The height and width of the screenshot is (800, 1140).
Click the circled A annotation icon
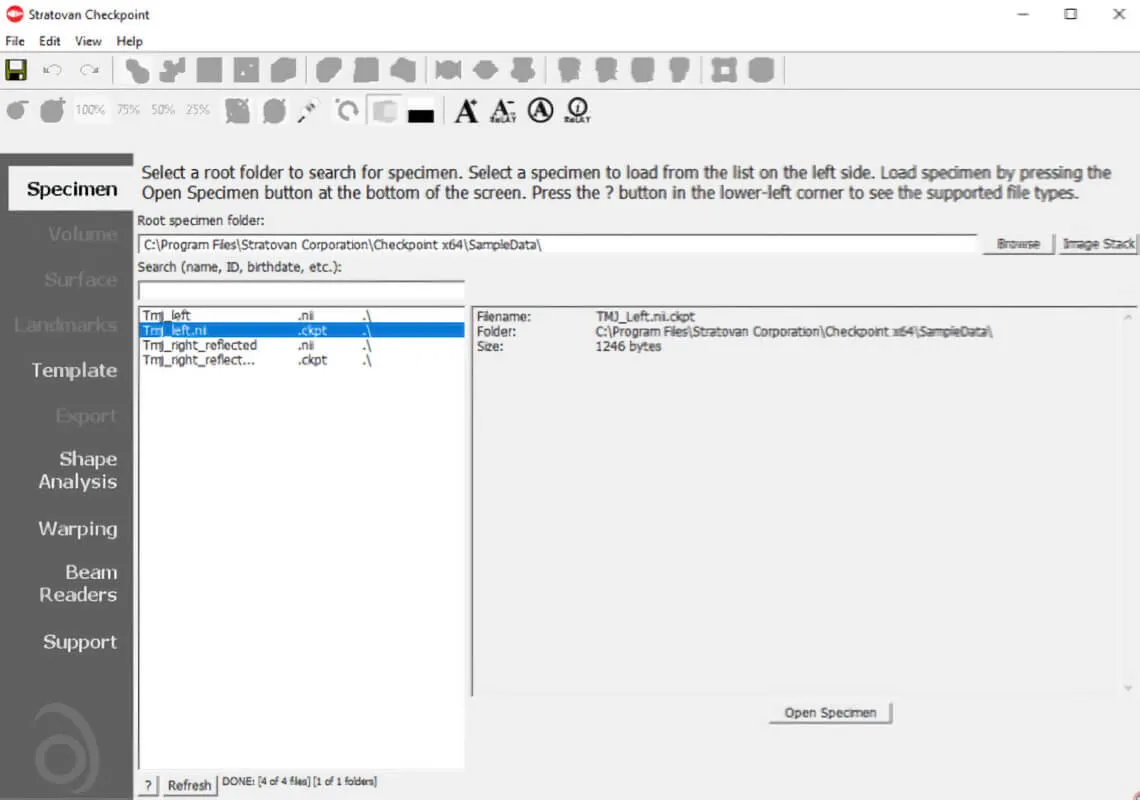pos(540,110)
